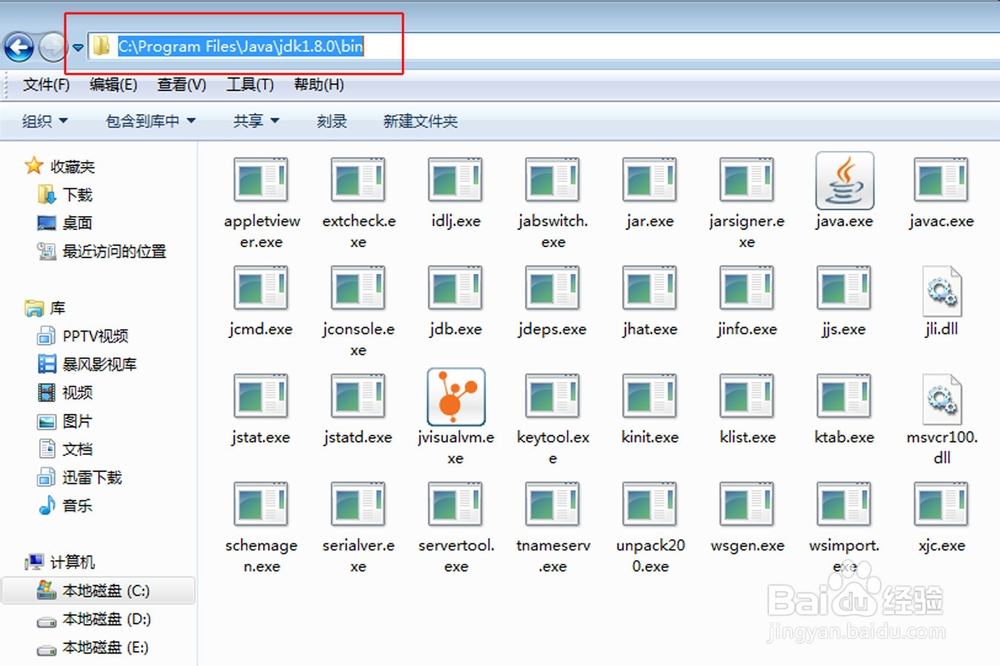Open the 包含到库中 dropdown

pos(151,121)
